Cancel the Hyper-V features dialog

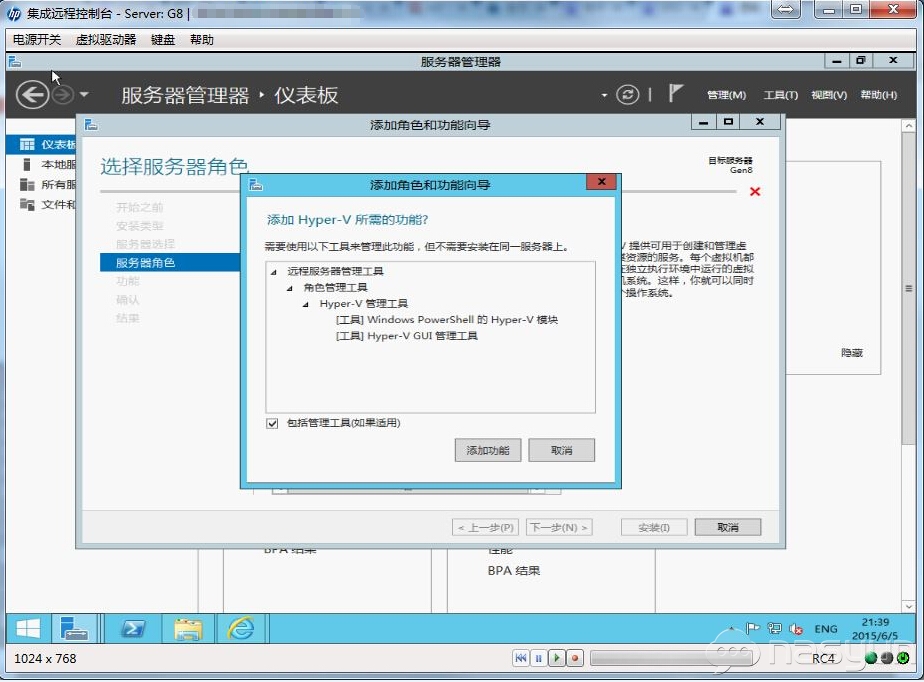561,450
